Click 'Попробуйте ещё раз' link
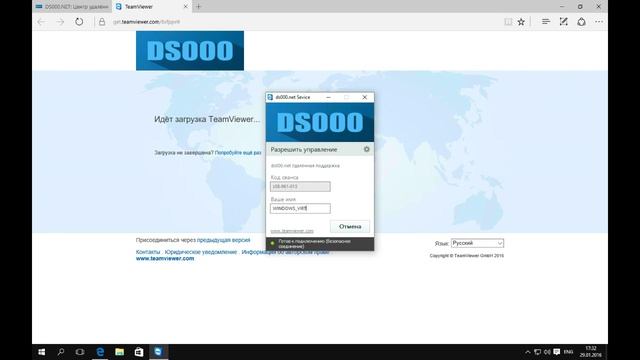 (238, 153)
